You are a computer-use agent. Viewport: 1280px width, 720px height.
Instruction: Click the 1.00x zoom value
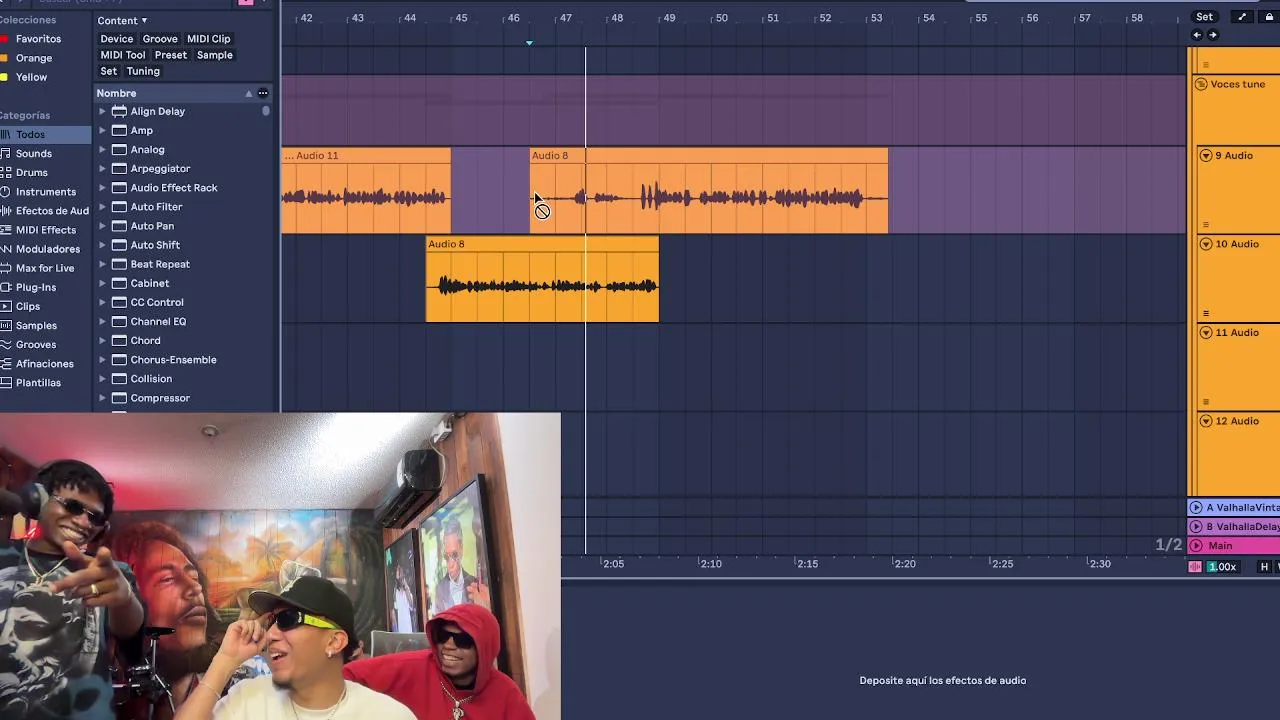(x=1222, y=567)
